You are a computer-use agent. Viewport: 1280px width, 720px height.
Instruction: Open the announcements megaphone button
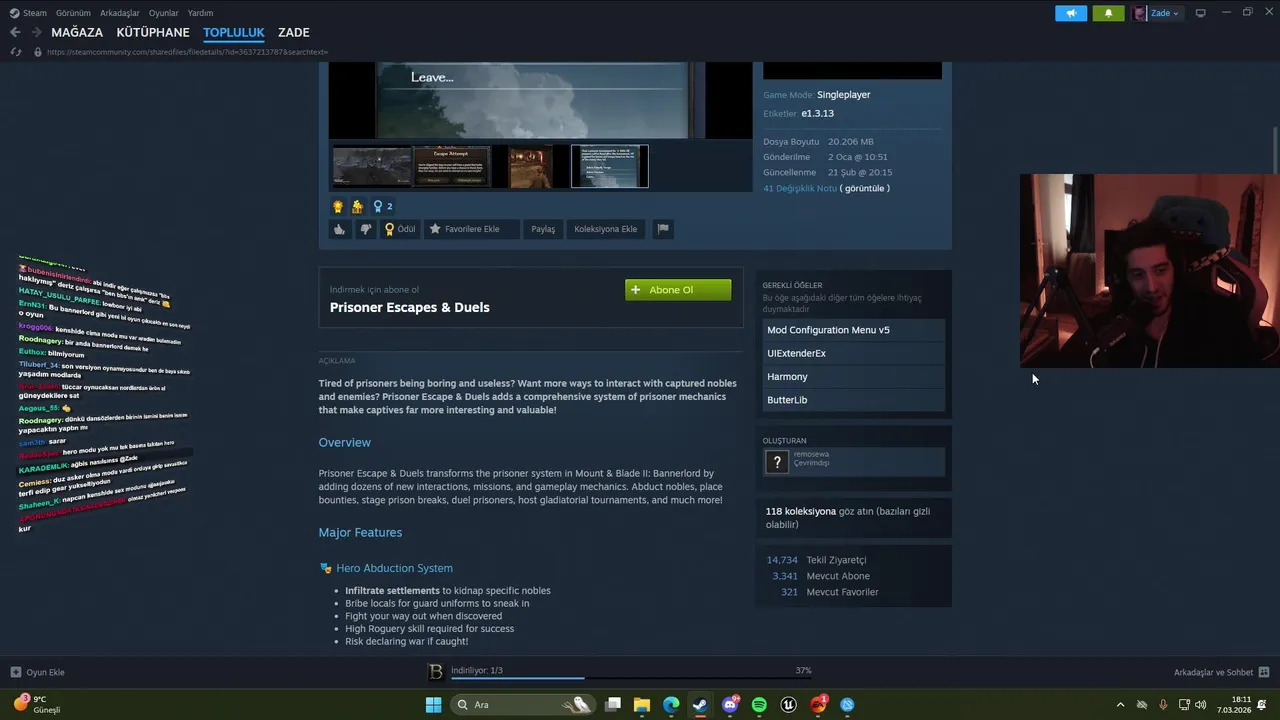1070,13
